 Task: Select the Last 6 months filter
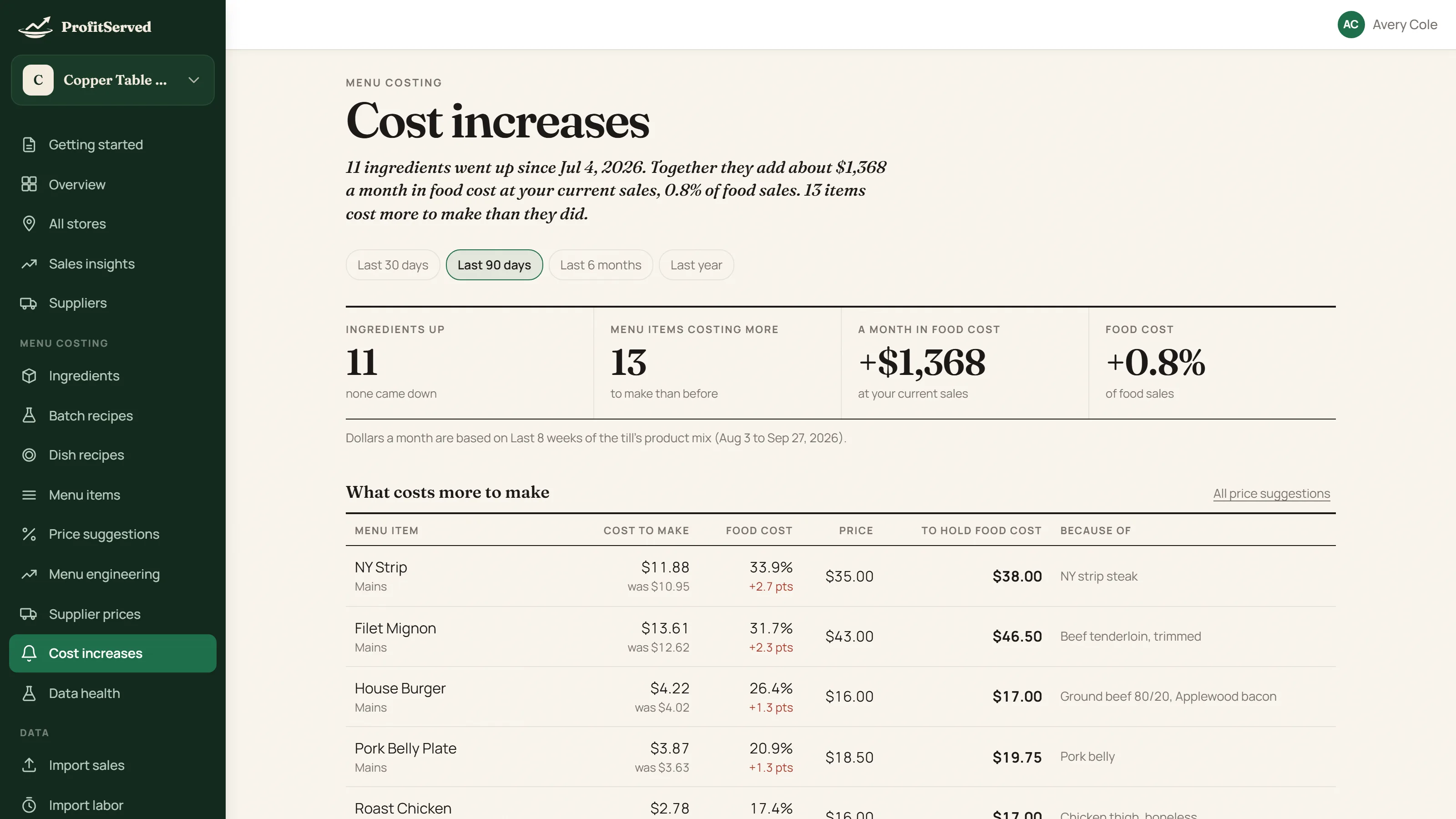coord(600,265)
